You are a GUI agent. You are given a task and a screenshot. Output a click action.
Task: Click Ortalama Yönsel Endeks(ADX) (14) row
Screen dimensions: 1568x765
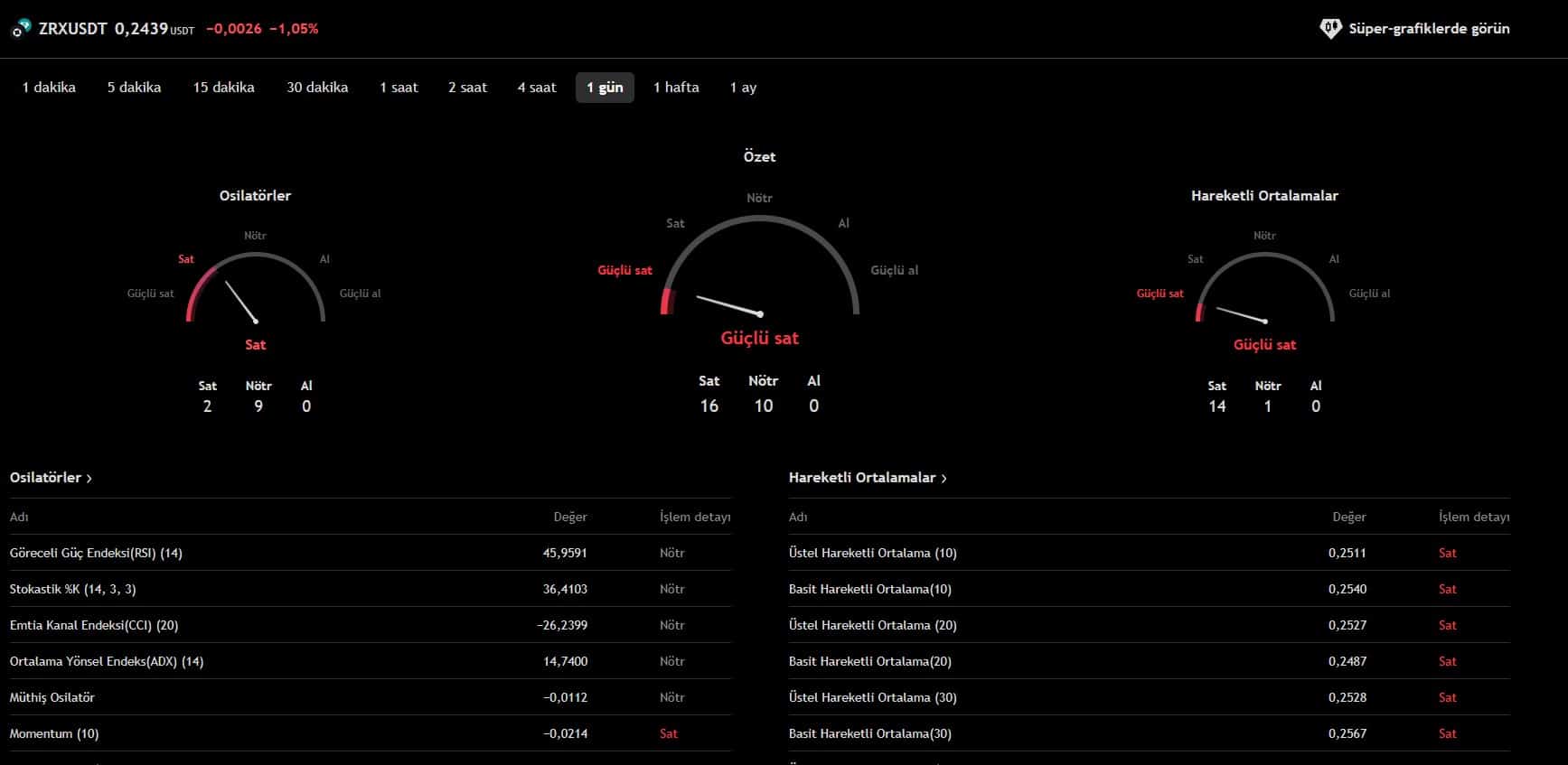(x=370, y=661)
